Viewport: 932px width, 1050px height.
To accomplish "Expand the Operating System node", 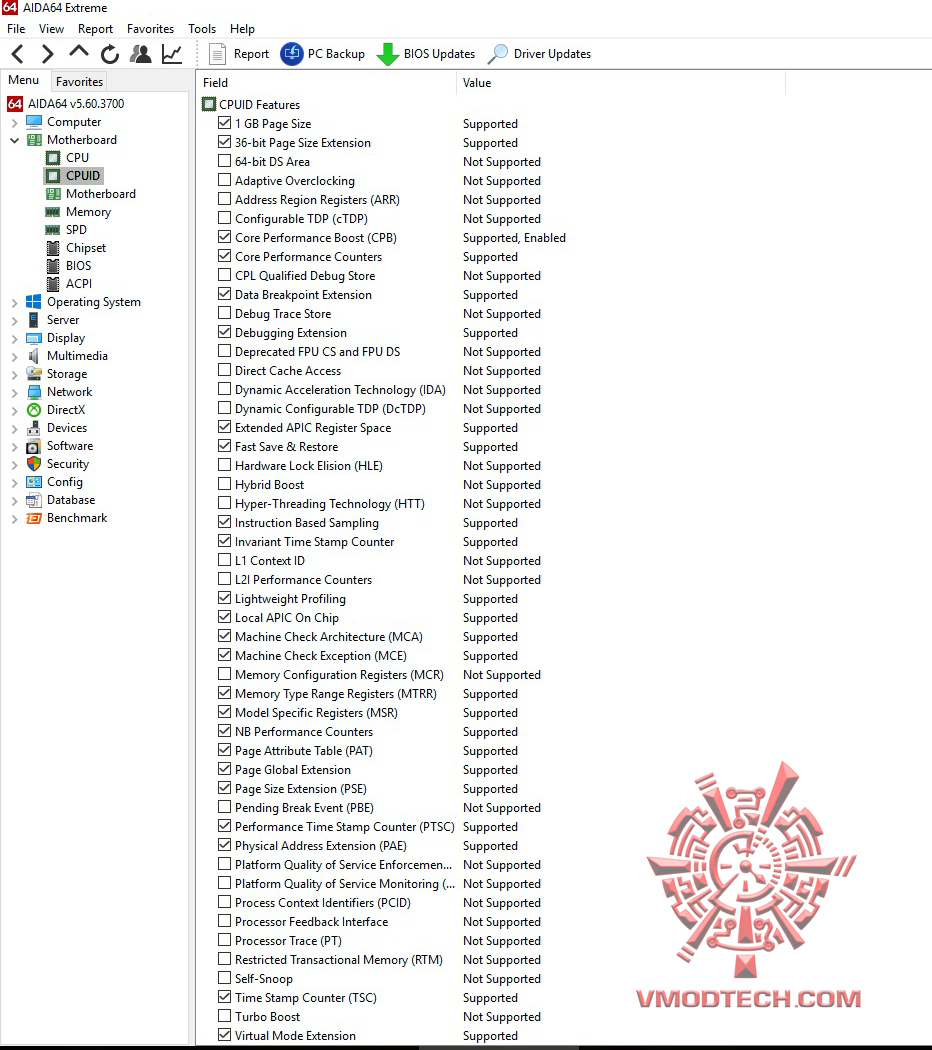I will 14,303.
